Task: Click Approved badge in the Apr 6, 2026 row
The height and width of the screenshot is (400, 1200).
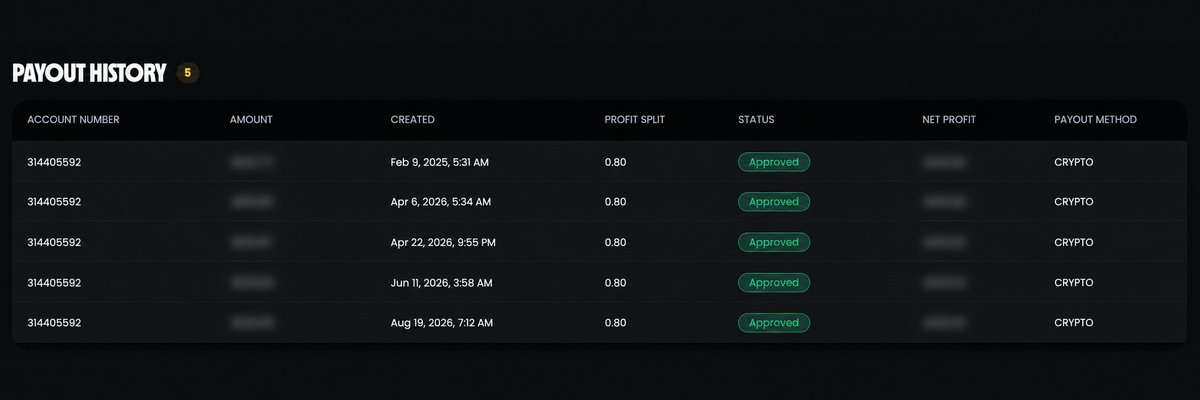Action: coord(774,202)
